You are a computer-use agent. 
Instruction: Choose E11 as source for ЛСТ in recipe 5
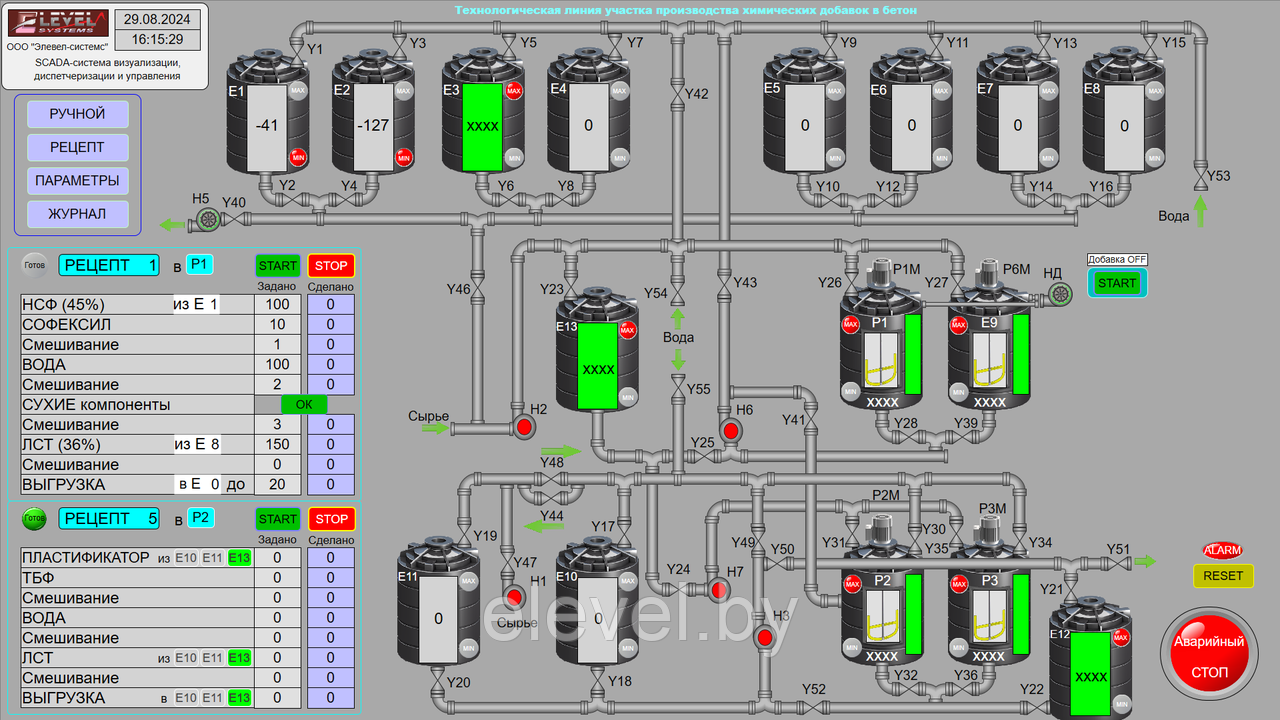pos(213,658)
